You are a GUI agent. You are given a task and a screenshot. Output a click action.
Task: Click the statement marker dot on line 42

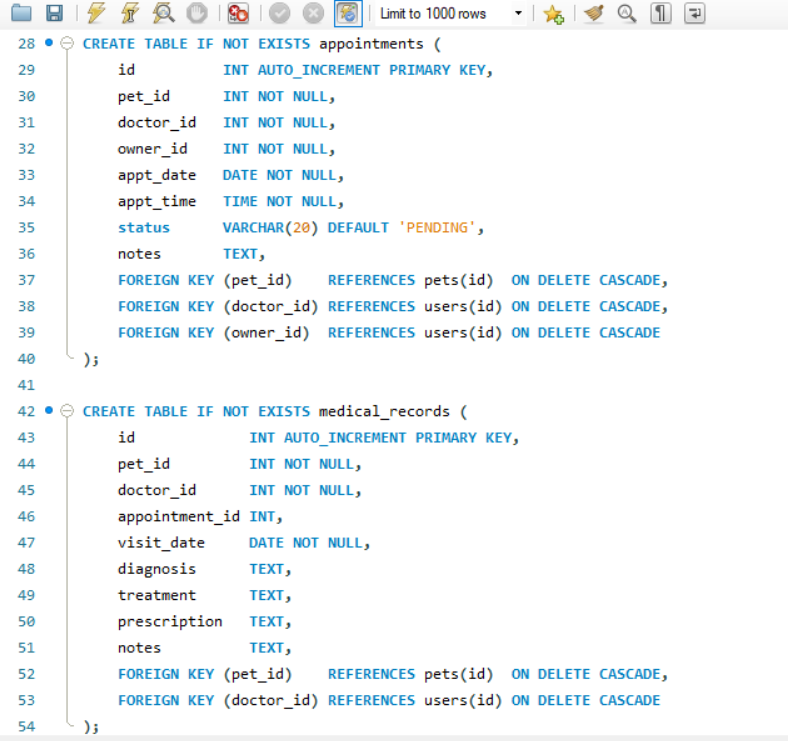click(x=49, y=410)
